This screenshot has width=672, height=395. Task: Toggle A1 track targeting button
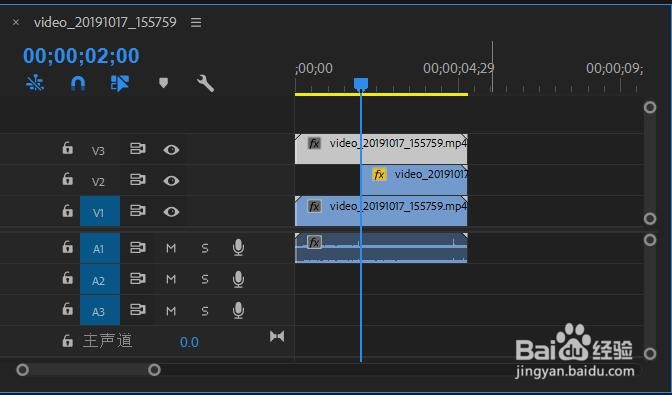tap(100, 248)
